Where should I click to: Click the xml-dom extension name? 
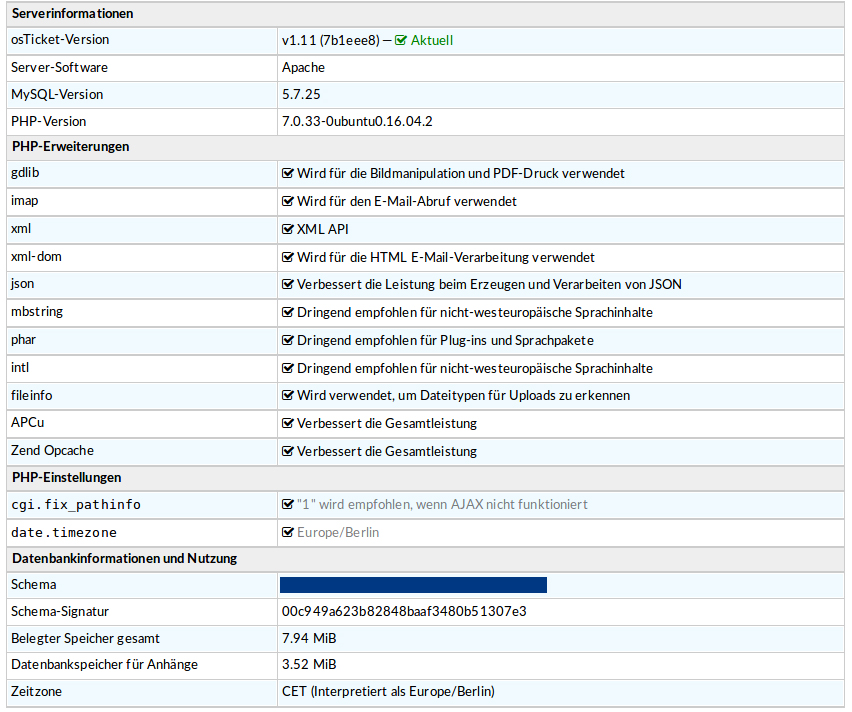pyautogui.click(x=36, y=257)
